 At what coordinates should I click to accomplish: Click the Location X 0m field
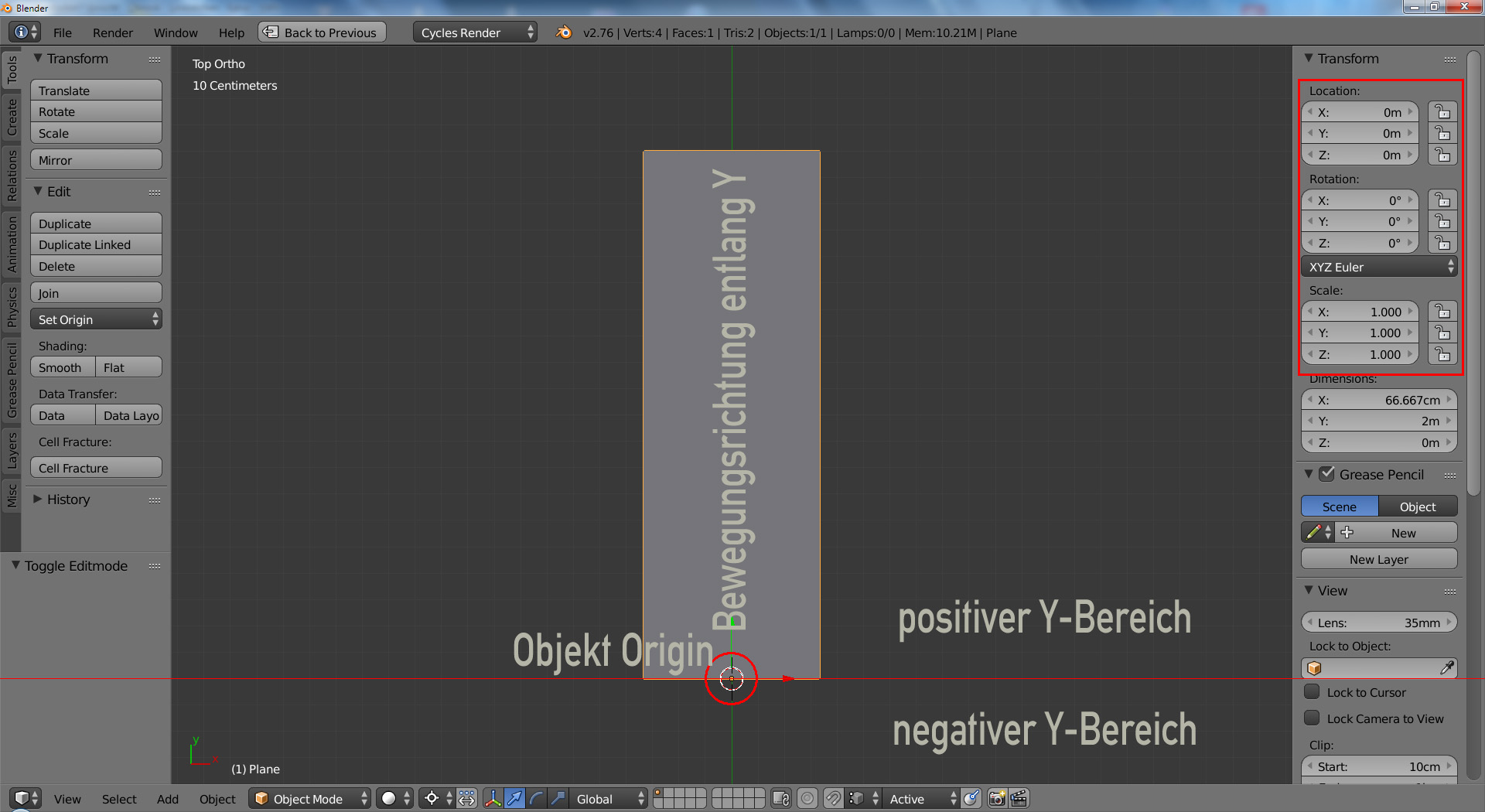[1360, 112]
